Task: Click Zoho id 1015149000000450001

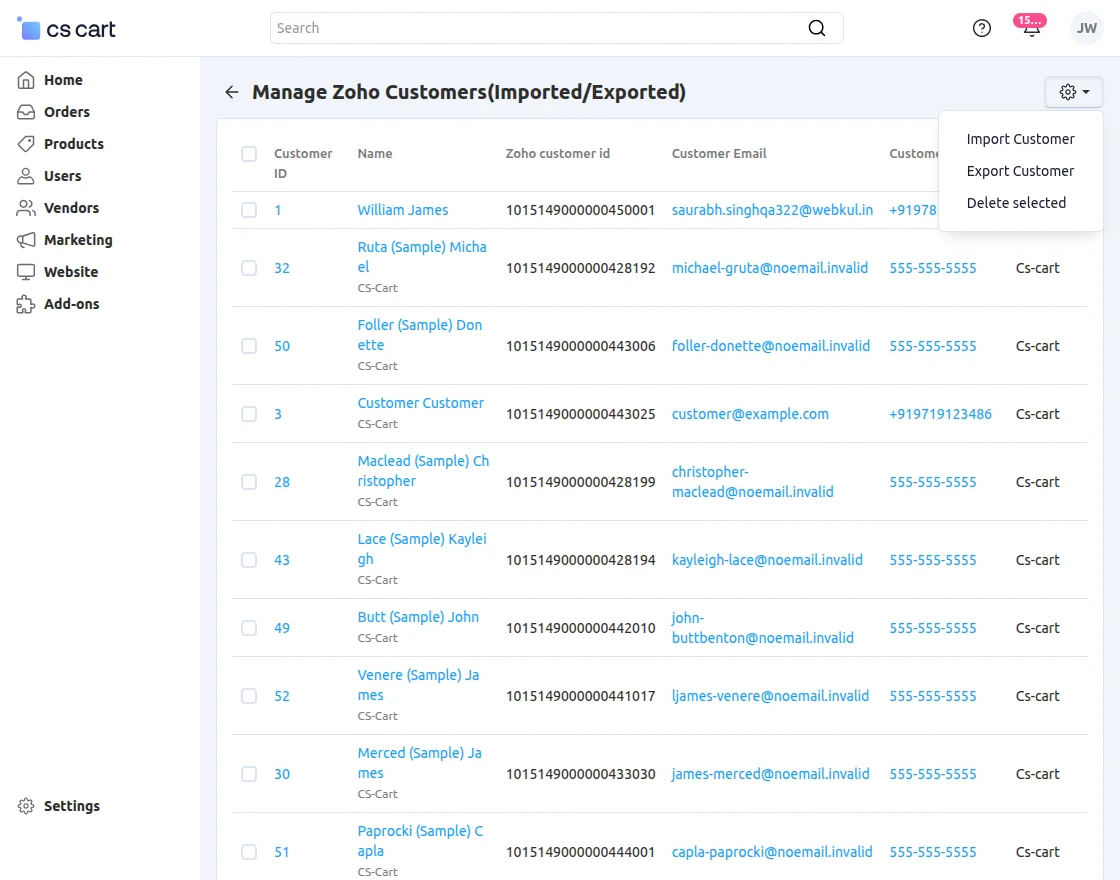Action: click(x=580, y=210)
